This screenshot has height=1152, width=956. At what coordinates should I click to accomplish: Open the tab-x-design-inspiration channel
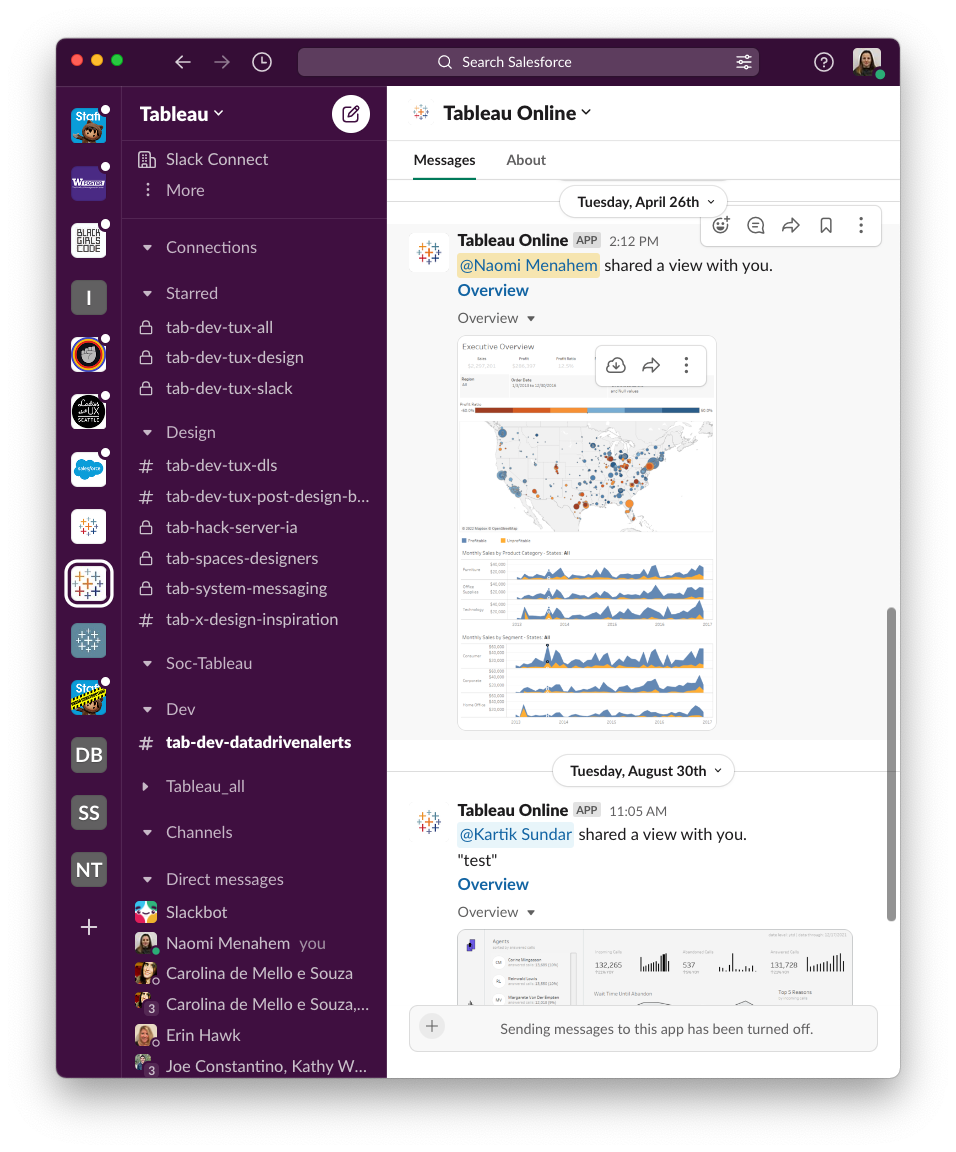pos(254,620)
